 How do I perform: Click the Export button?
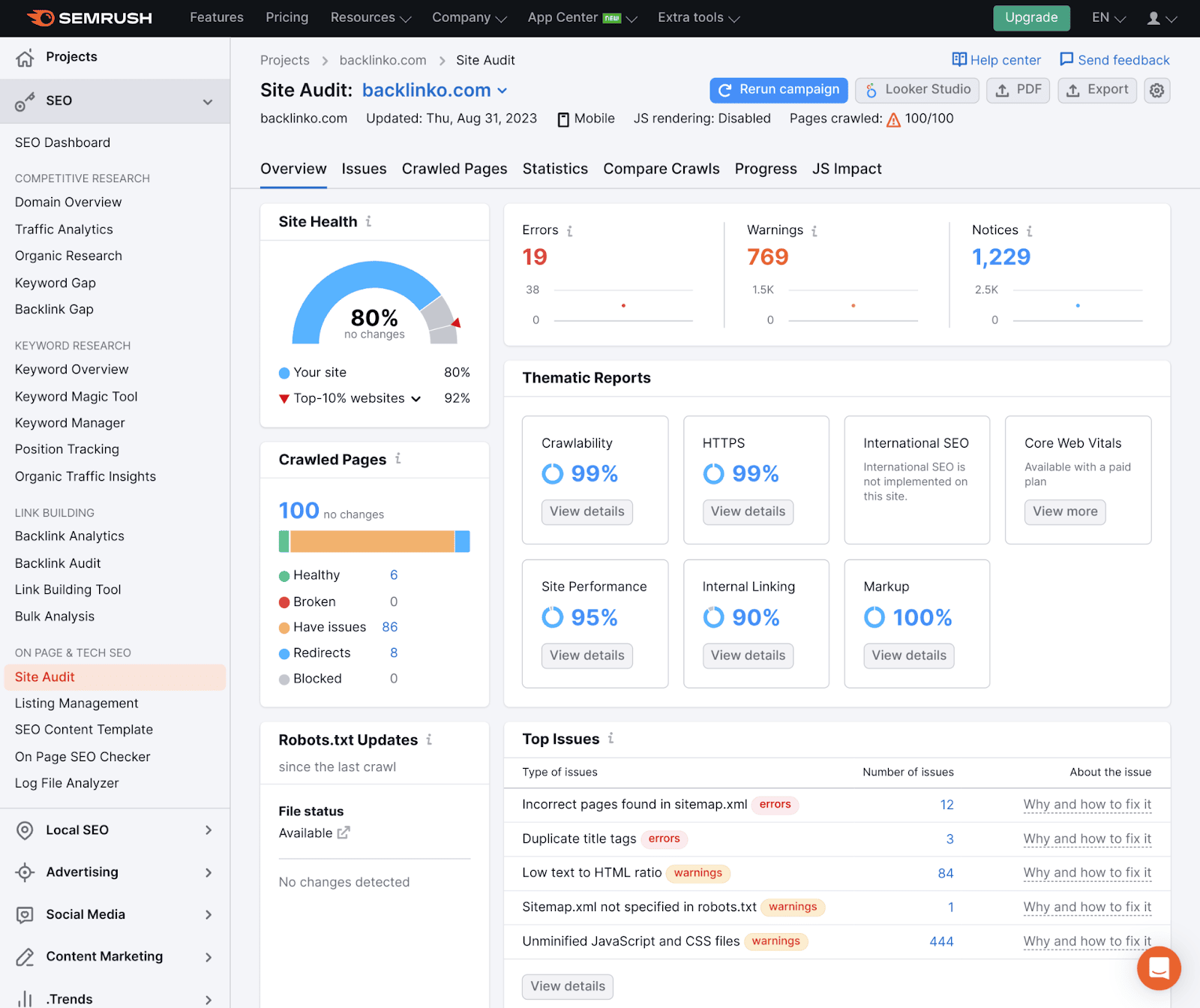pos(1097,90)
